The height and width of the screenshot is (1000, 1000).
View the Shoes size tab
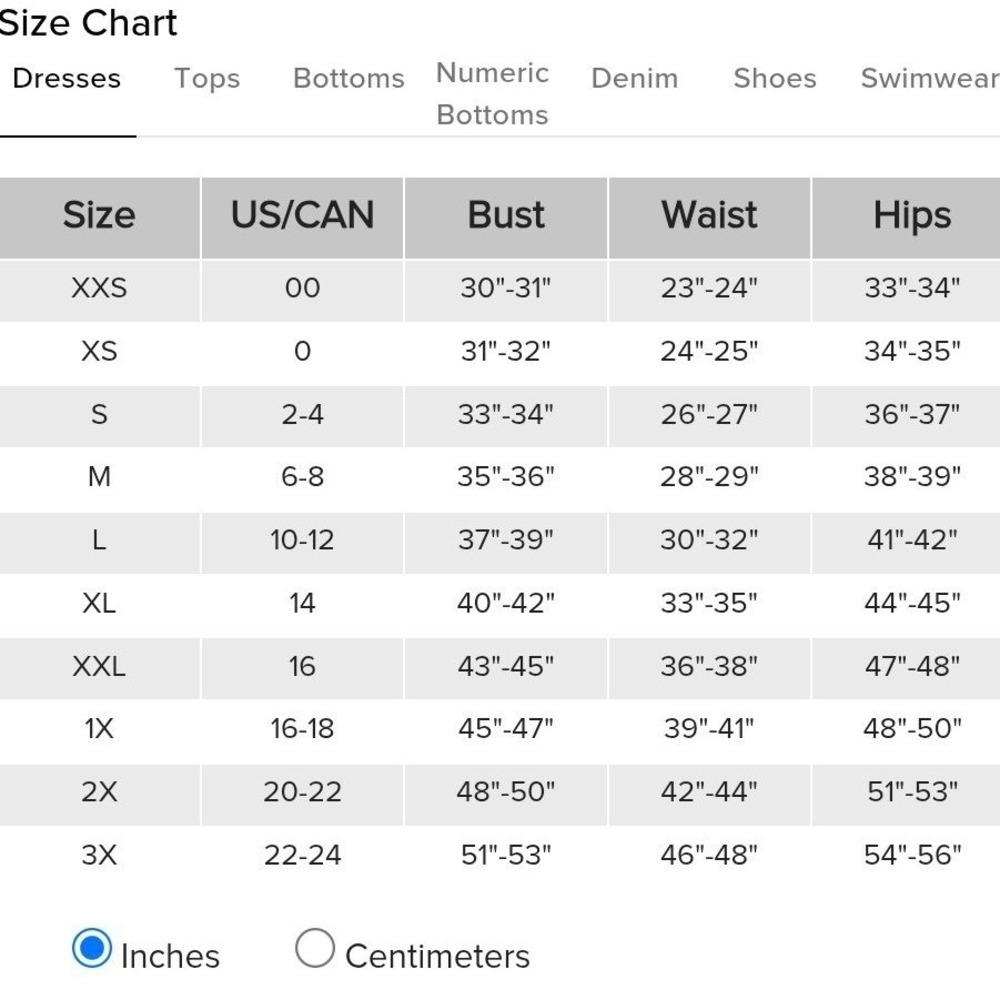(775, 78)
